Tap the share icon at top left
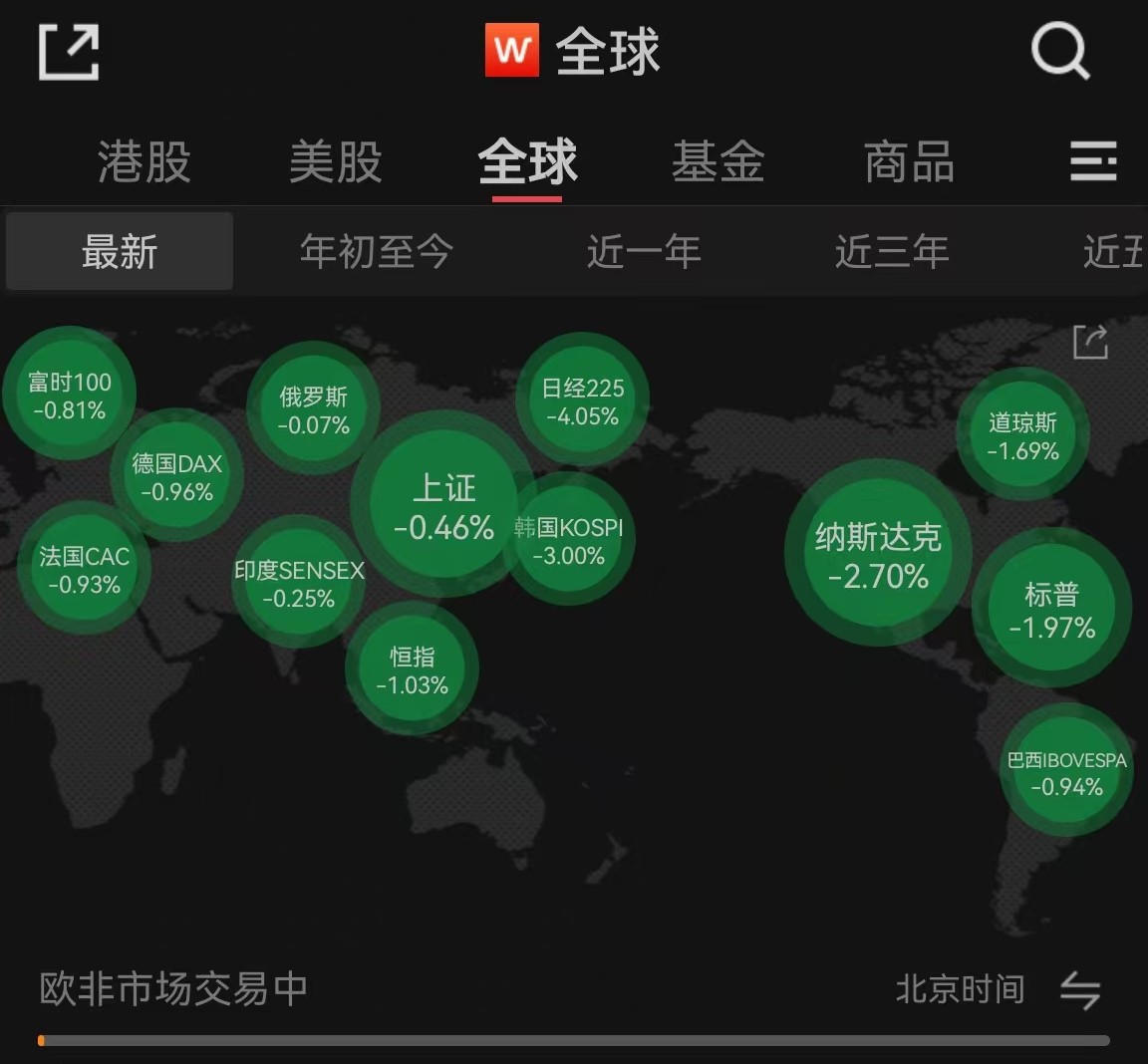1148x1064 pixels. click(x=68, y=51)
